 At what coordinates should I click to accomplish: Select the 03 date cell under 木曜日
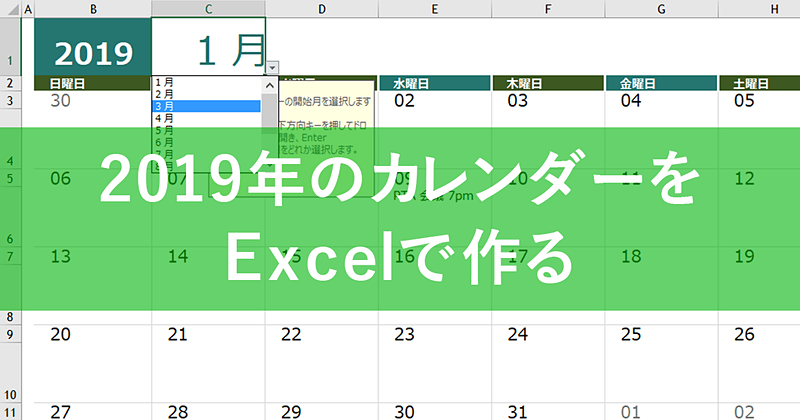(x=548, y=100)
